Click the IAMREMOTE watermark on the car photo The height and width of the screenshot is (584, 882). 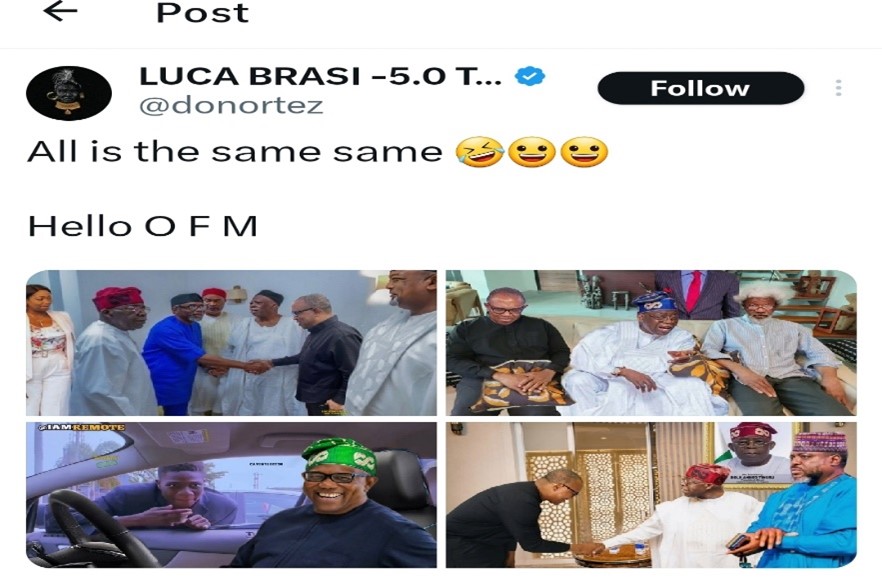[82, 428]
